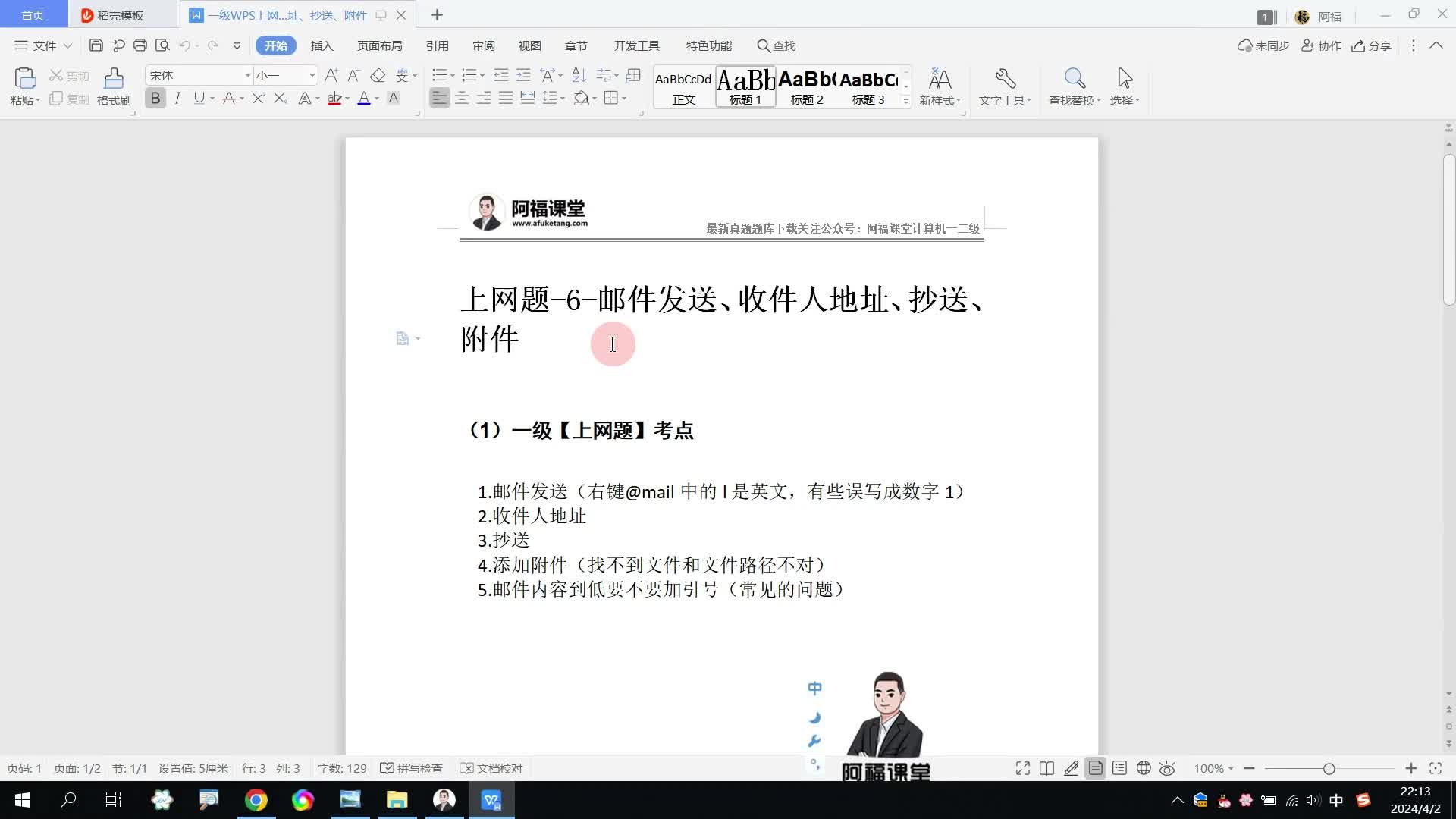Switch to web layout view icon

tap(1144, 768)
